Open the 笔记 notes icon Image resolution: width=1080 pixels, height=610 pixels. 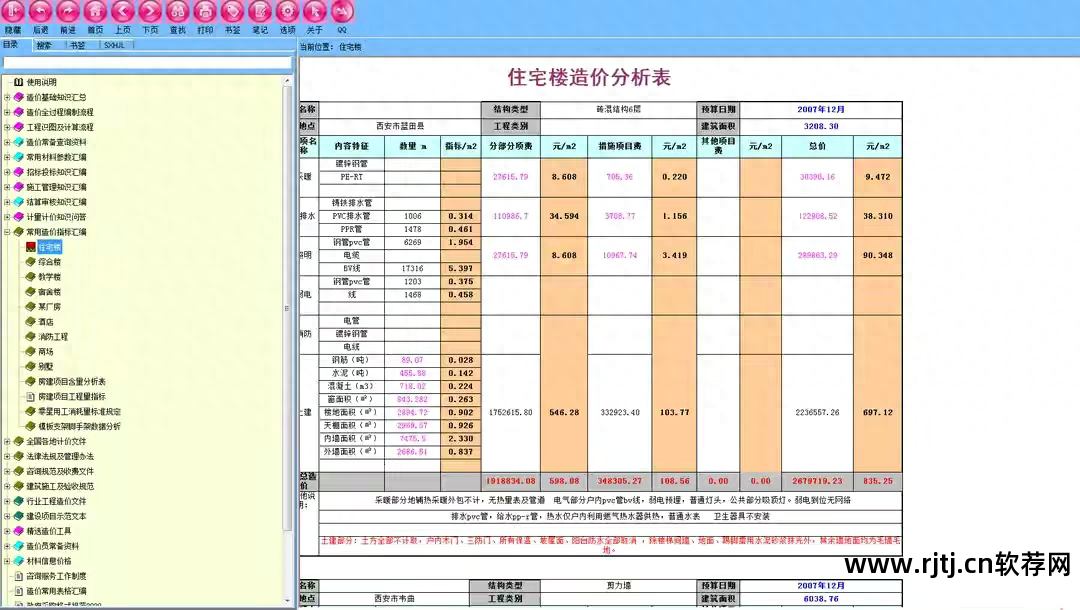point(260,12)
